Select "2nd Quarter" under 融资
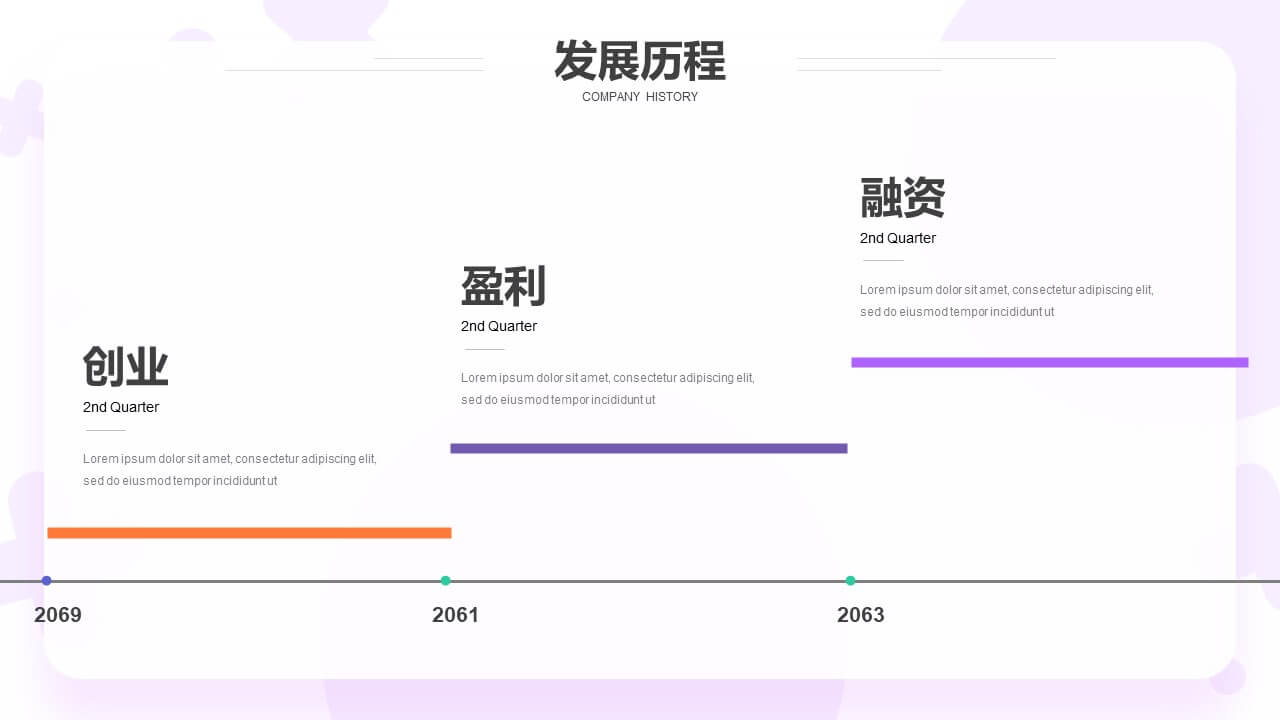 (x=898, y=238)
